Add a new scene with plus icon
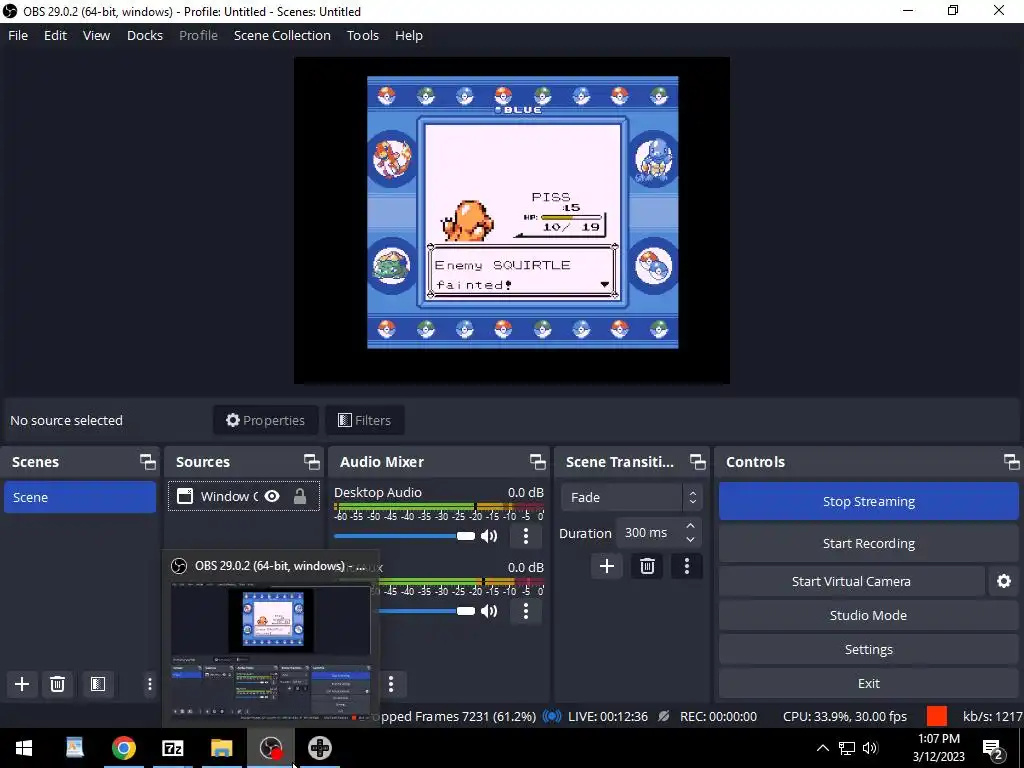This screenshot has height=768, width=1024. click(22, 684)
